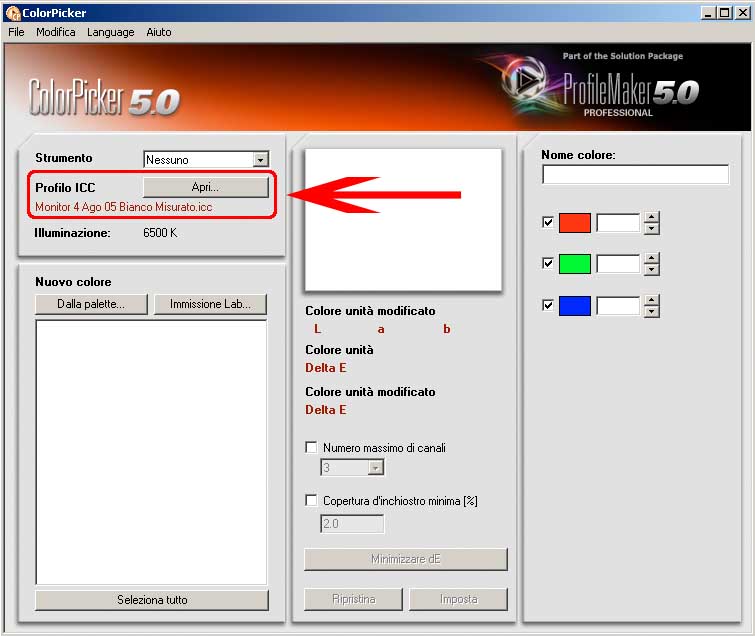Toggle the blue channel checkbox
Screen dimensions: 755x636
tap(547, 305)
